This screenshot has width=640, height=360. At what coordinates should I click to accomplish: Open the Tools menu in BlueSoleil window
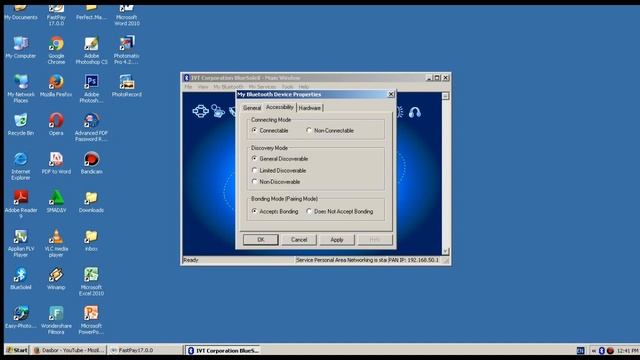(287, 87)
